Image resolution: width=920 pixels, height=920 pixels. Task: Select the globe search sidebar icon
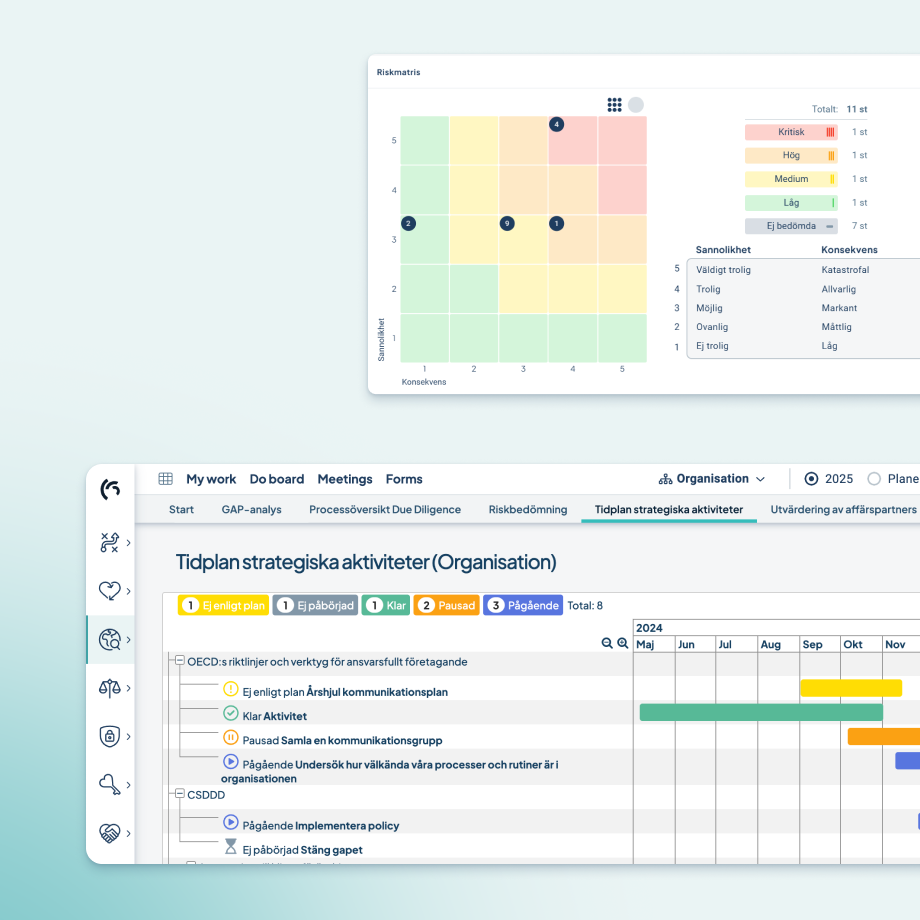[110, 640]
